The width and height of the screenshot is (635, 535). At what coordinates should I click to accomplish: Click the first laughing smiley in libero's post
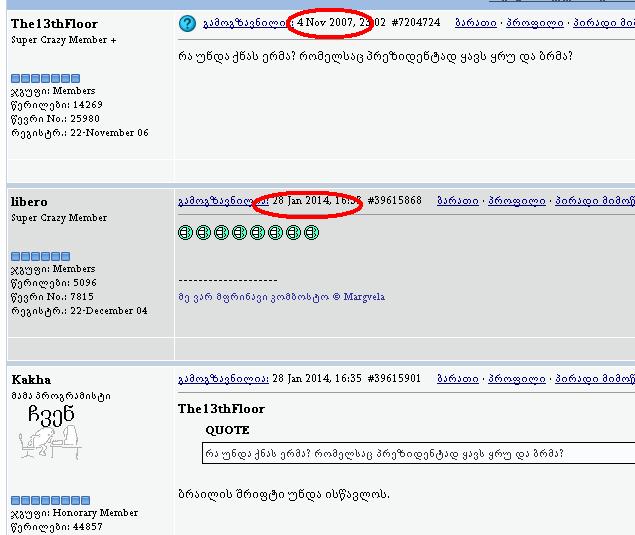pyautogui.click(x=185, y=232)
